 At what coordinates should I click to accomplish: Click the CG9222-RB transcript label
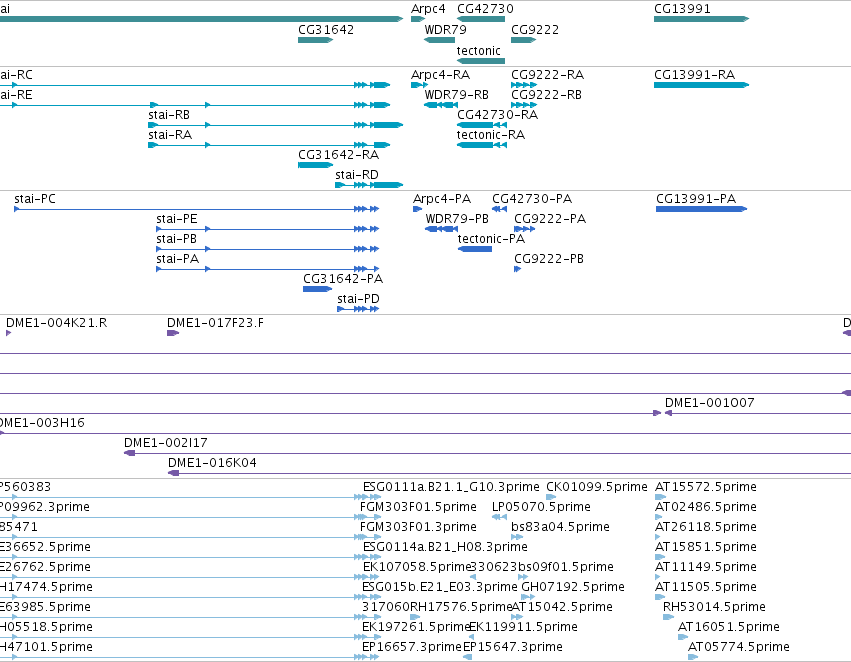coord(547,95)
